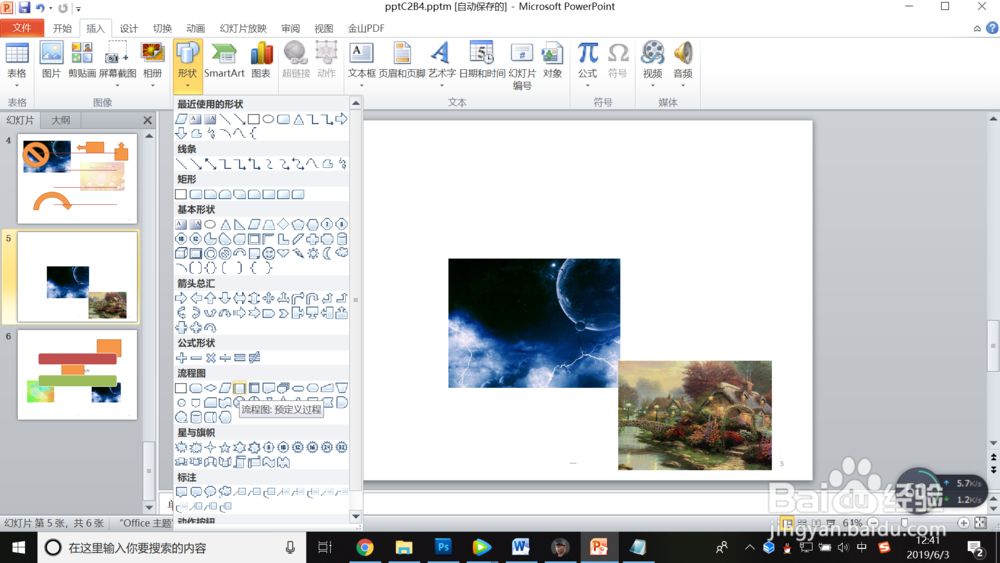
Task: Insert a 符号 symbol
Action: point(617,60)
